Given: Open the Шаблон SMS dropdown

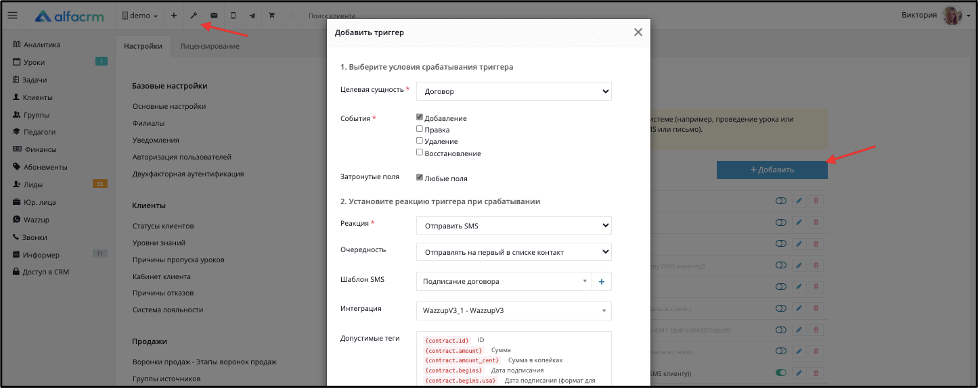Looking at the screenshot, I should pos(503,282).
